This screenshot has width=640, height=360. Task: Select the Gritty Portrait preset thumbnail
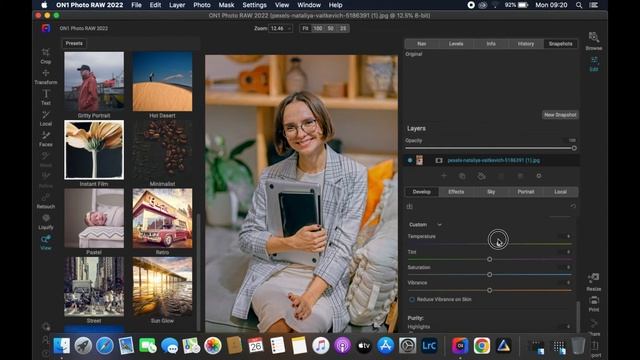94,81
